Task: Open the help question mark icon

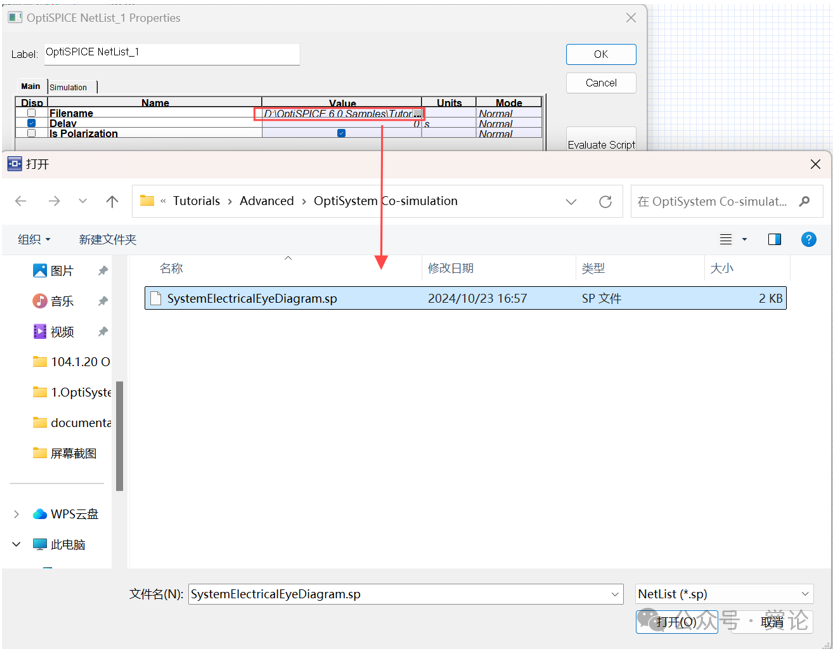Action: [808, 240]
